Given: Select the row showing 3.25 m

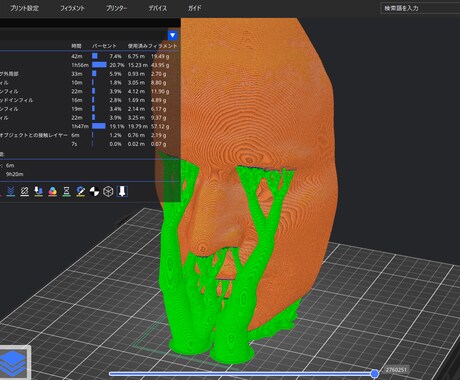Looking at the screenshot, I should pos(90,117).
